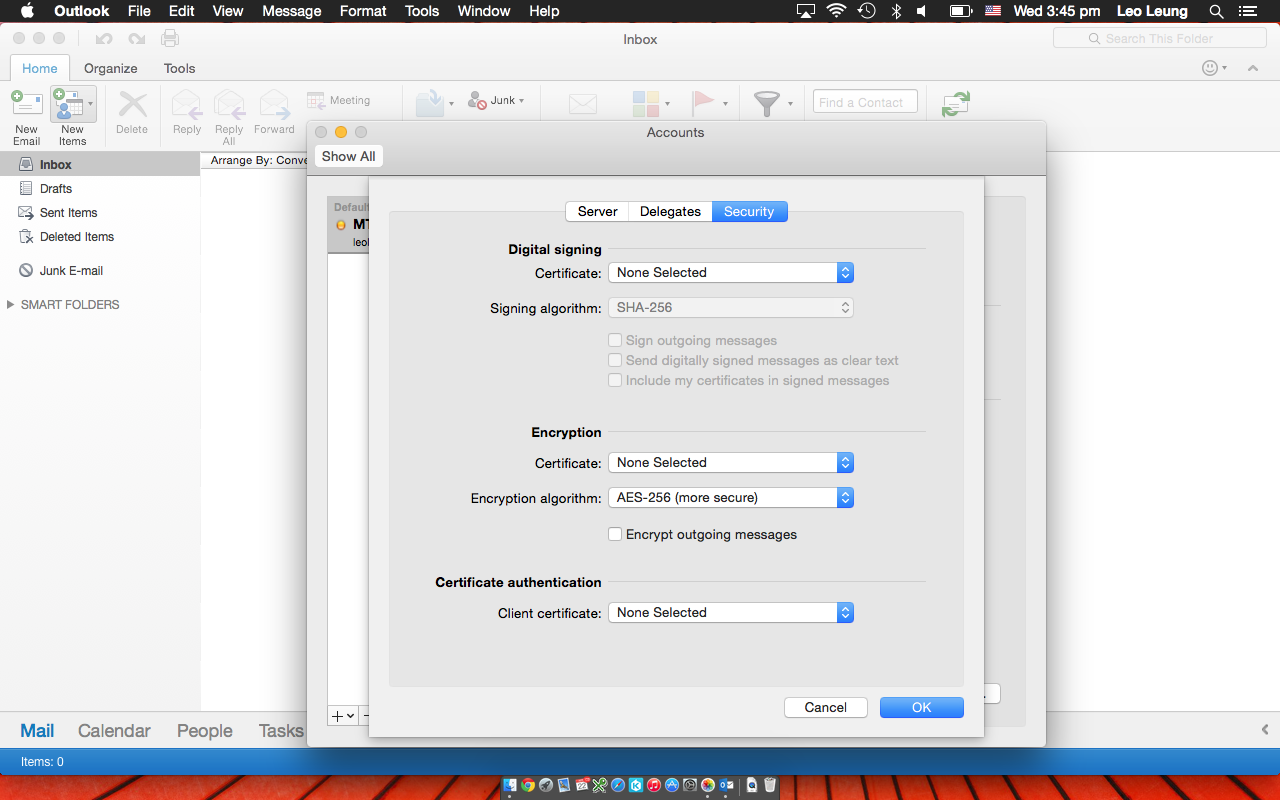Open Finder from the Dock
The image size is (1280, 800).
(x=510, y=786)
